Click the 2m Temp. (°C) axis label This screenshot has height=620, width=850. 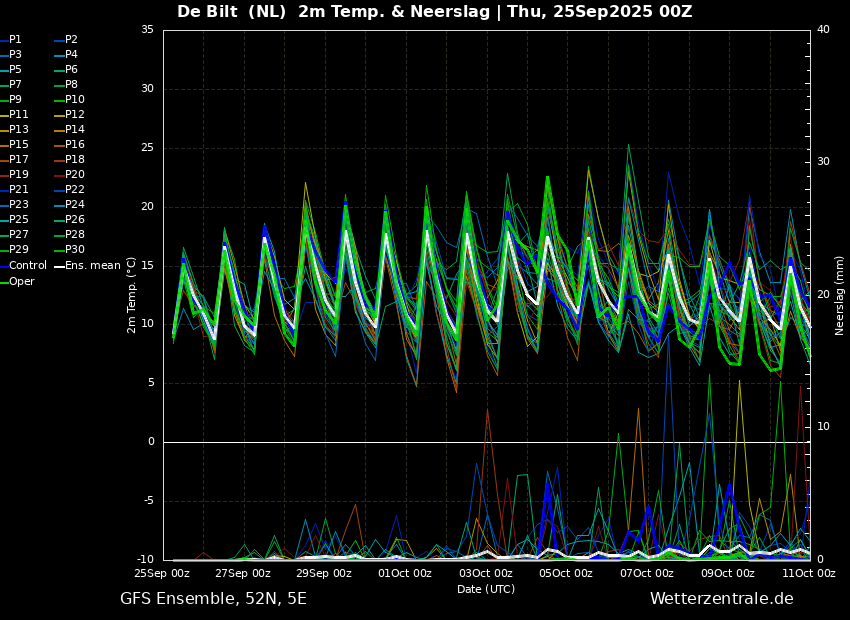(132, 295)
